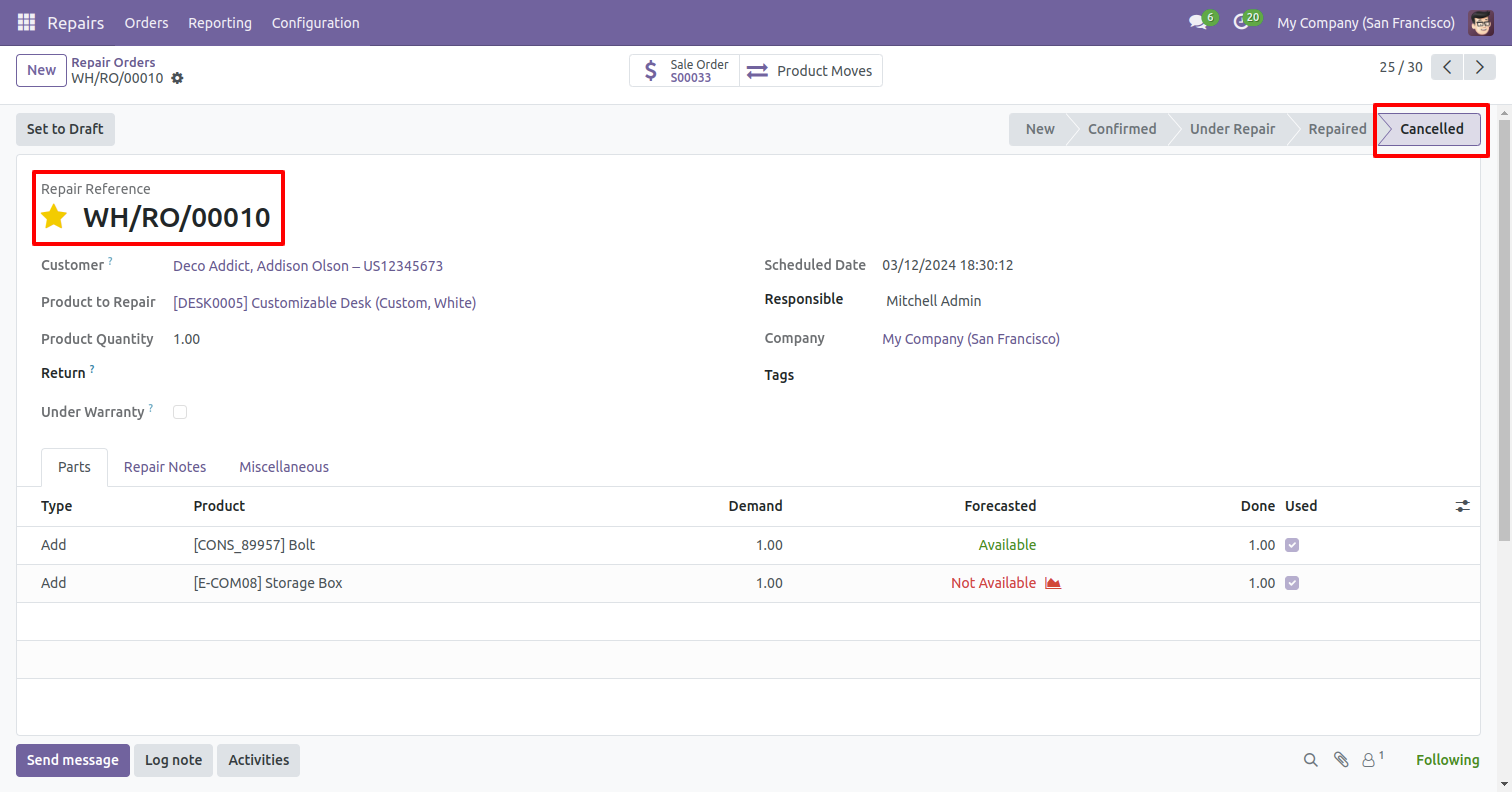
Task: Click the gear icon beside WH/RO/00010 breadcrumb
Action: pos(177,78)
